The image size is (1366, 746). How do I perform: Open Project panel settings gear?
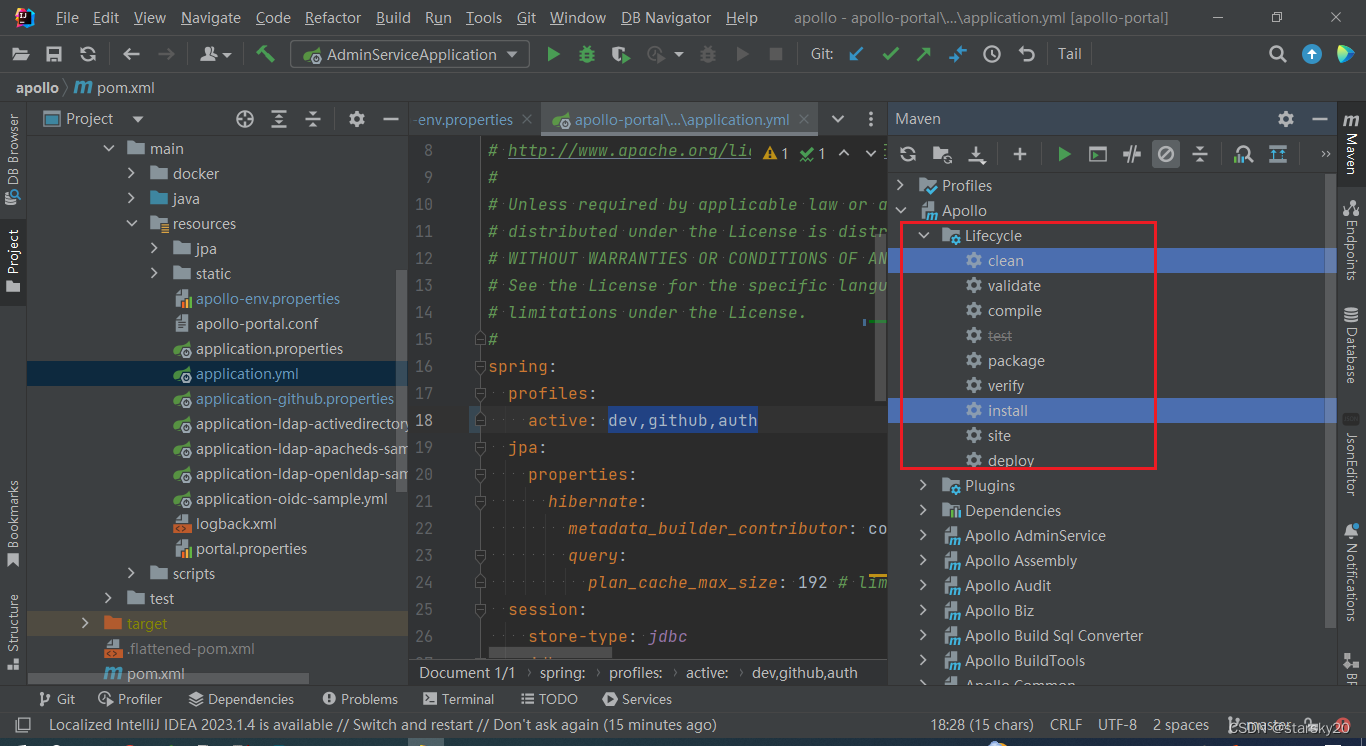point(357,119)
